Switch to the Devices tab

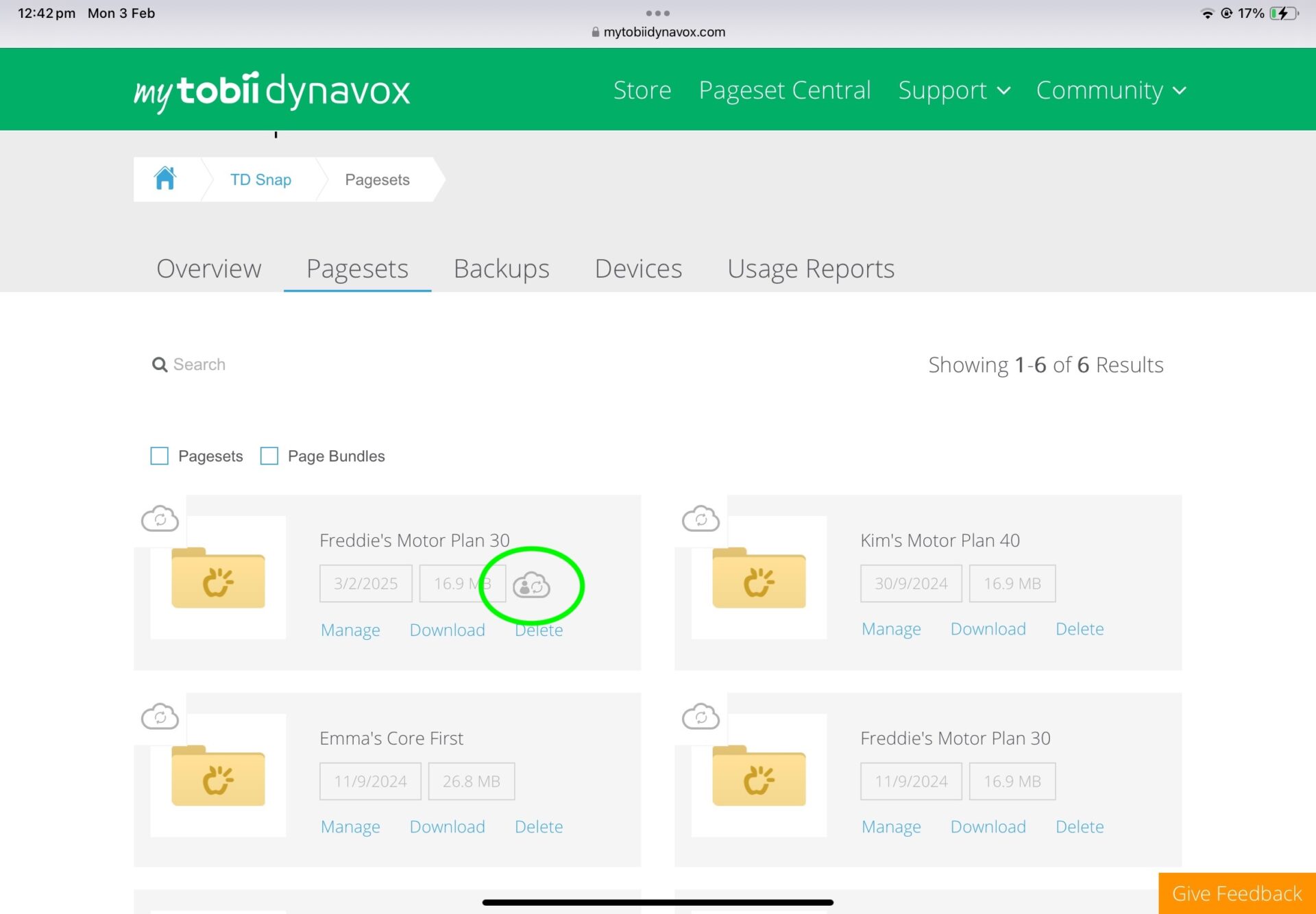[639, 268]
